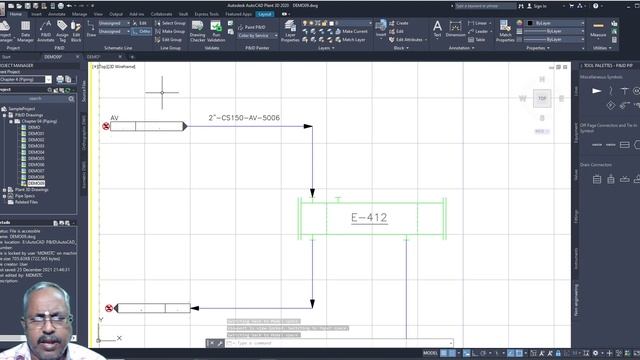Click Edit Group in Line Group

pos(169,40)
